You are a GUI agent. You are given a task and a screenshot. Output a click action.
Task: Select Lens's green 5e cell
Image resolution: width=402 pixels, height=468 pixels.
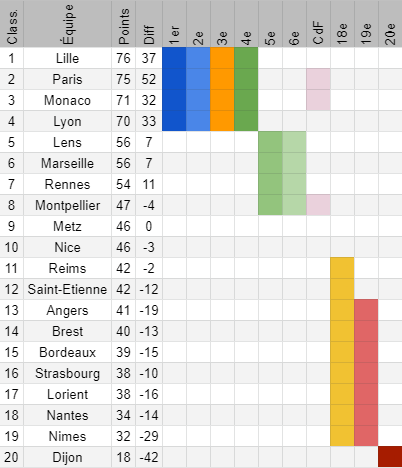[x=270, y=142]
